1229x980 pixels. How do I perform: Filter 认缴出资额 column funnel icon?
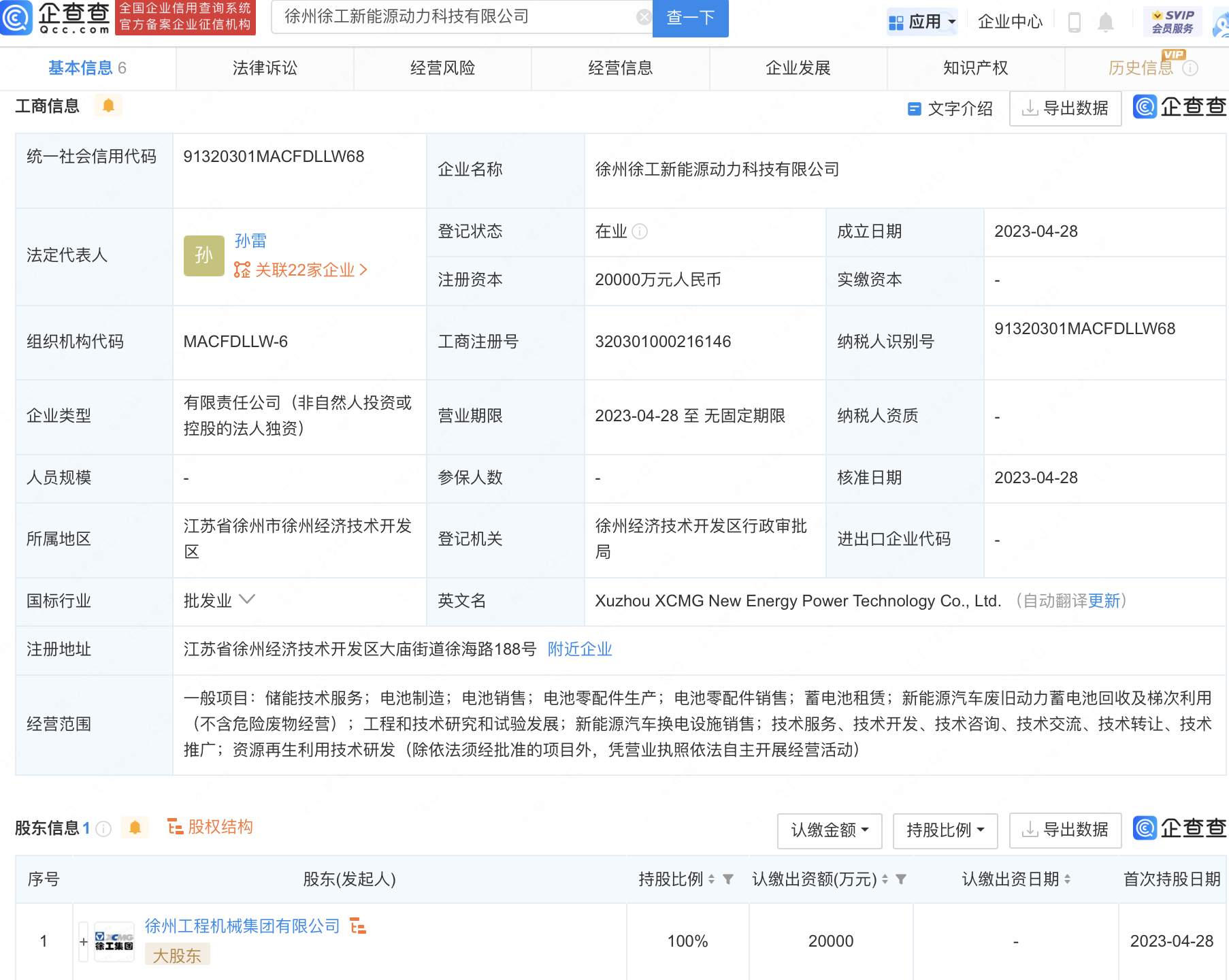[901, 879]
